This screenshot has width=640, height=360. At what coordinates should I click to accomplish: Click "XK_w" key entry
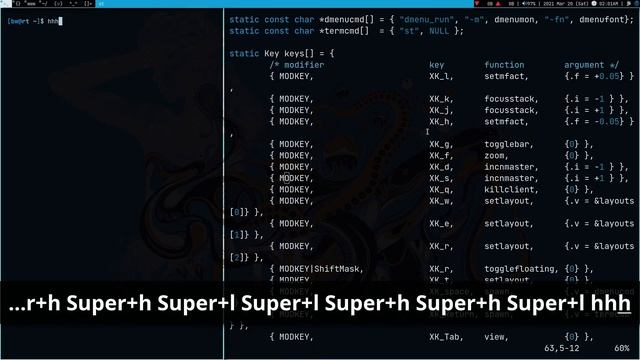point(441,201)
